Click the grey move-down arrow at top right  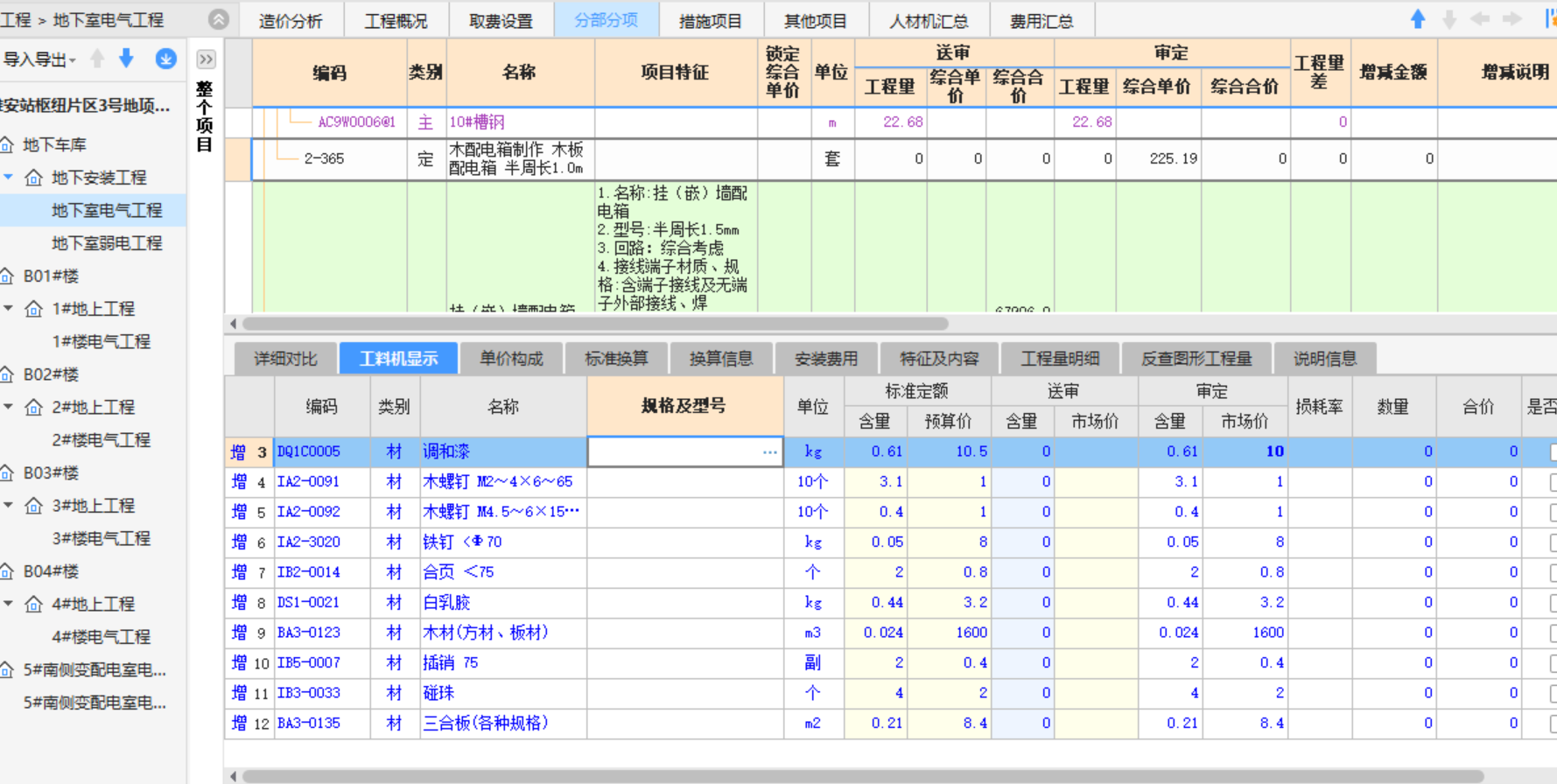1449,19
